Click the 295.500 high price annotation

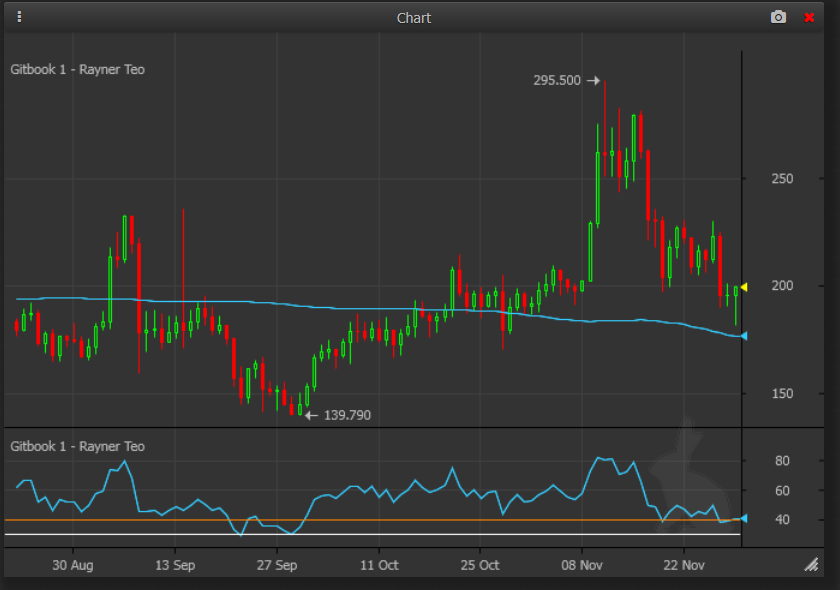point(557,81)
